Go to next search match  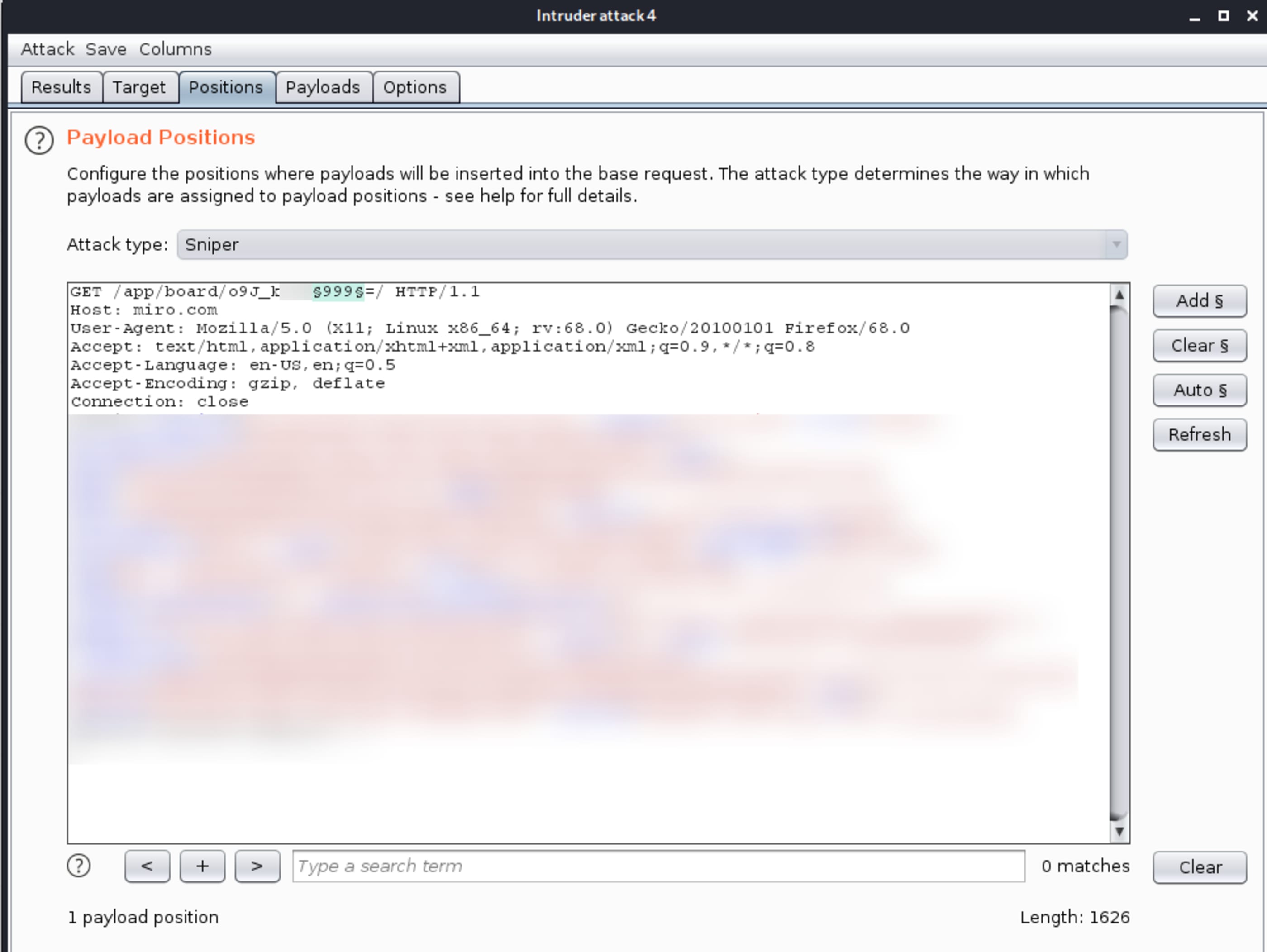[x=257, y=866]
